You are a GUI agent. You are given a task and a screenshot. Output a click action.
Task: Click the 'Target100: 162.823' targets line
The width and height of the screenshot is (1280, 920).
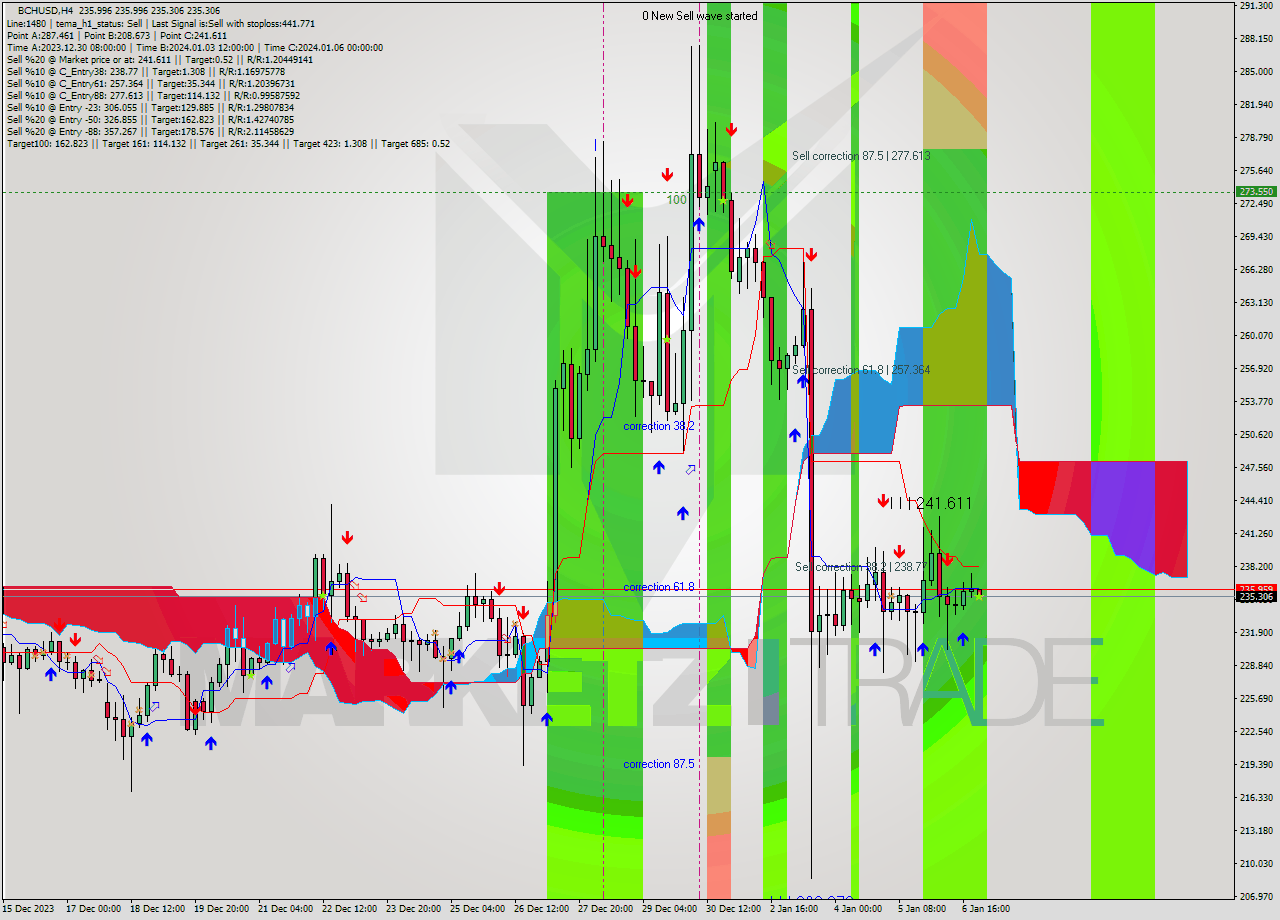228,143
